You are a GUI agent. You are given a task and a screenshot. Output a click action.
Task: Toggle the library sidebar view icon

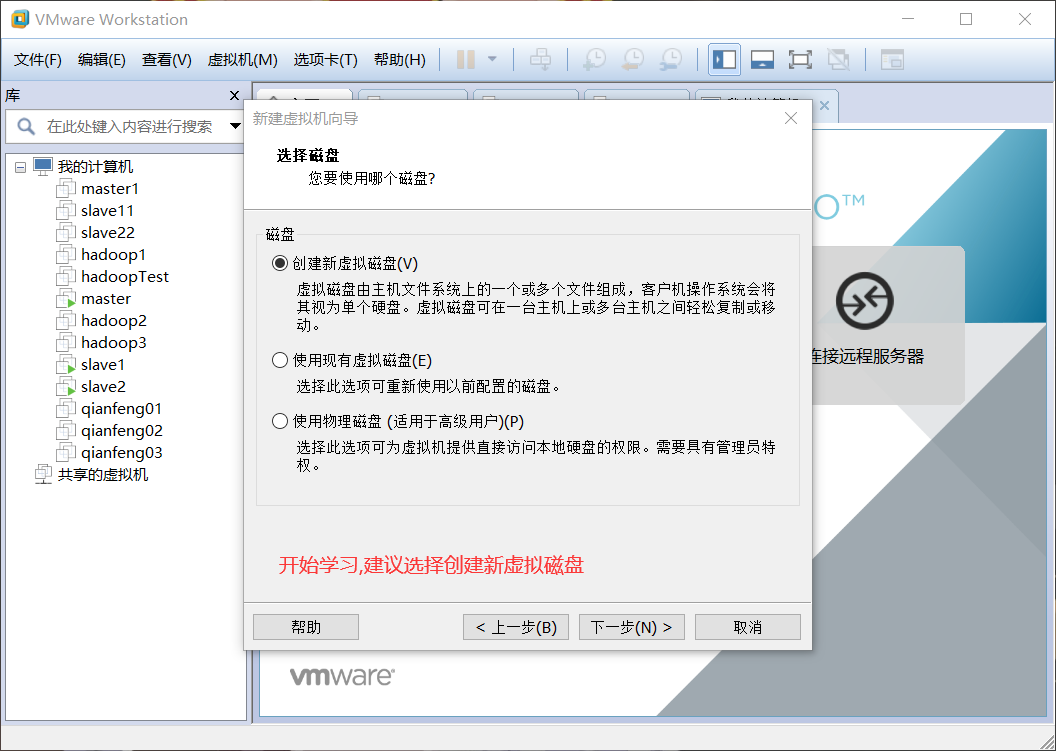(x=725, y=59)
